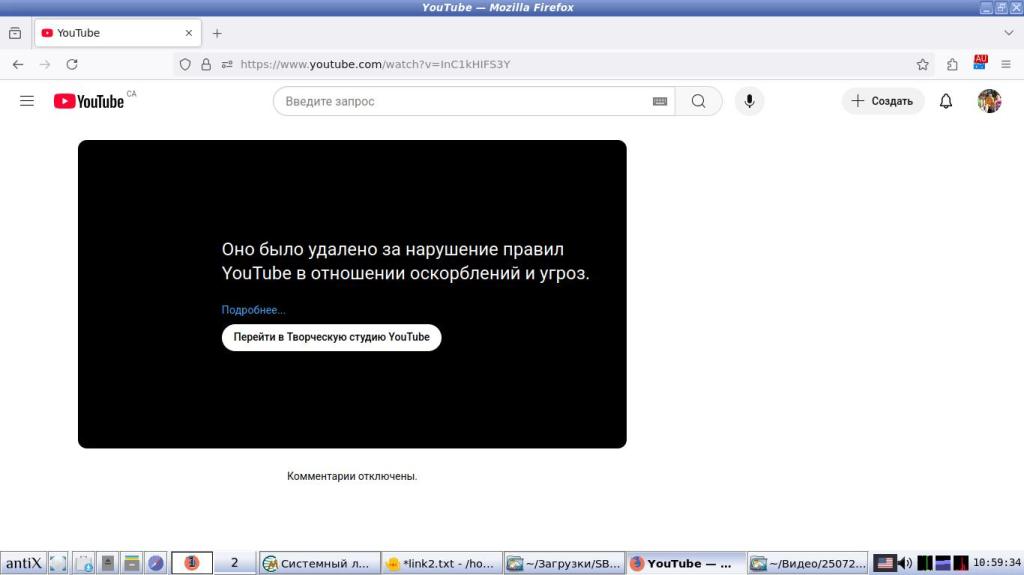The image size is (1024, 575).
Task: Switch to "*link2.txt" taskbar window
Action: (x=441, y=563)
